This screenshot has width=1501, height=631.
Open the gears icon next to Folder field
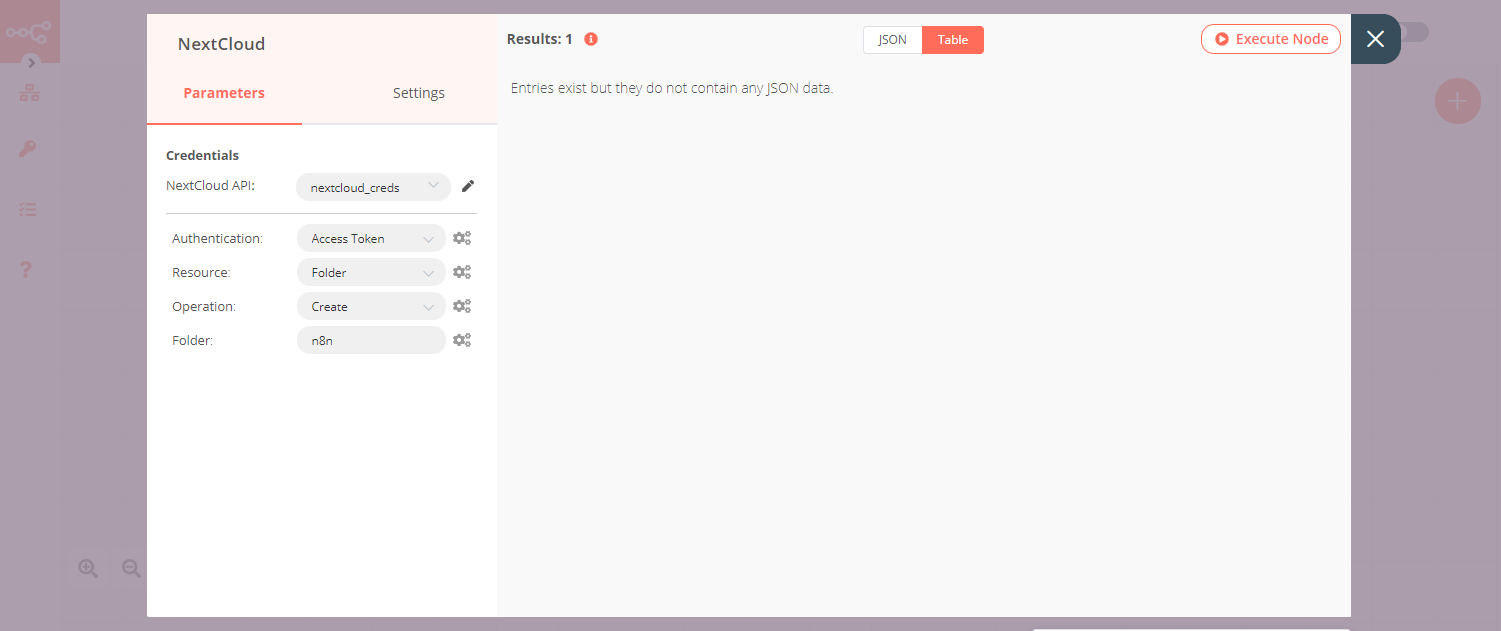(461, 339)
